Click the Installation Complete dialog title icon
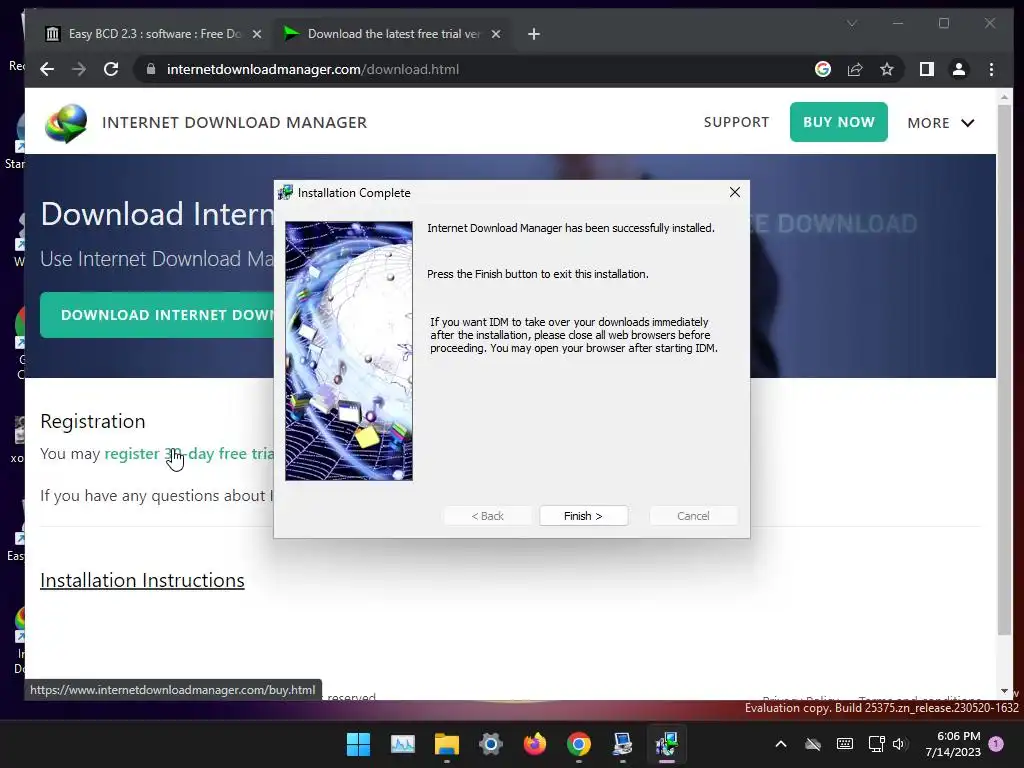Screen dimensions: 1024x768 click(x=285, y=192)
